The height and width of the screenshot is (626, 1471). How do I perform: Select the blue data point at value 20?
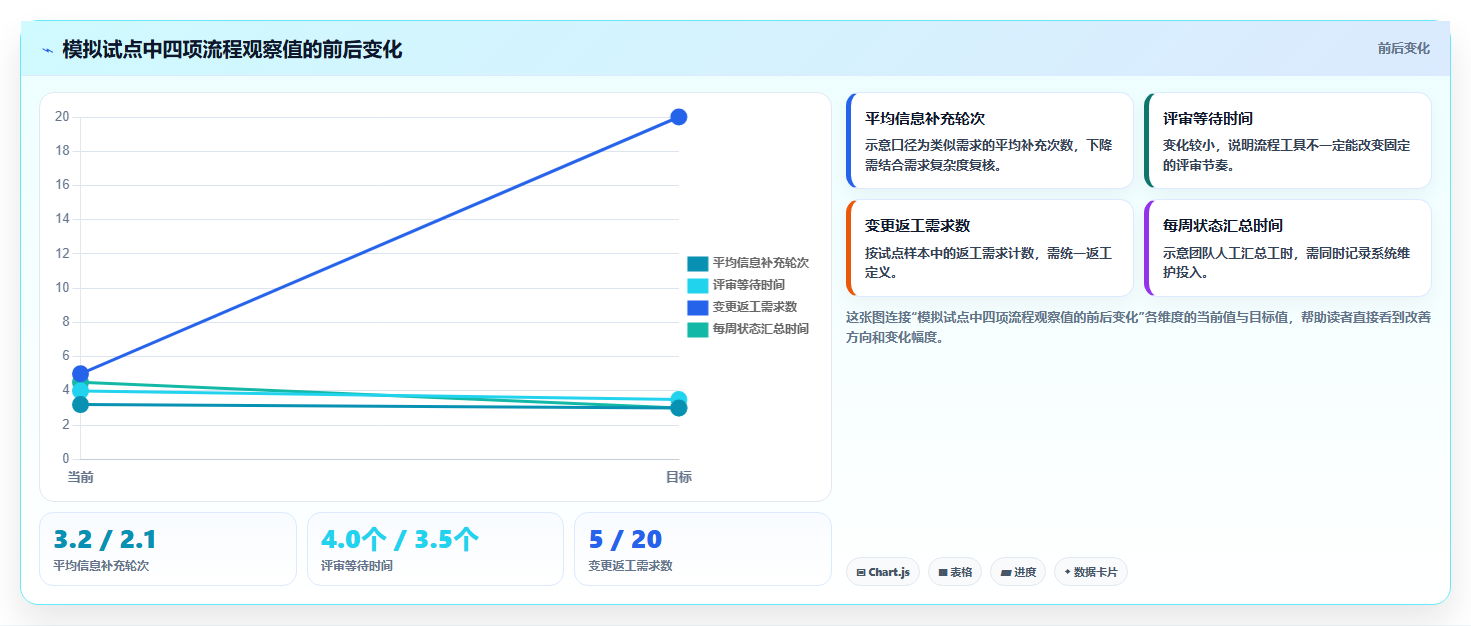678,117
